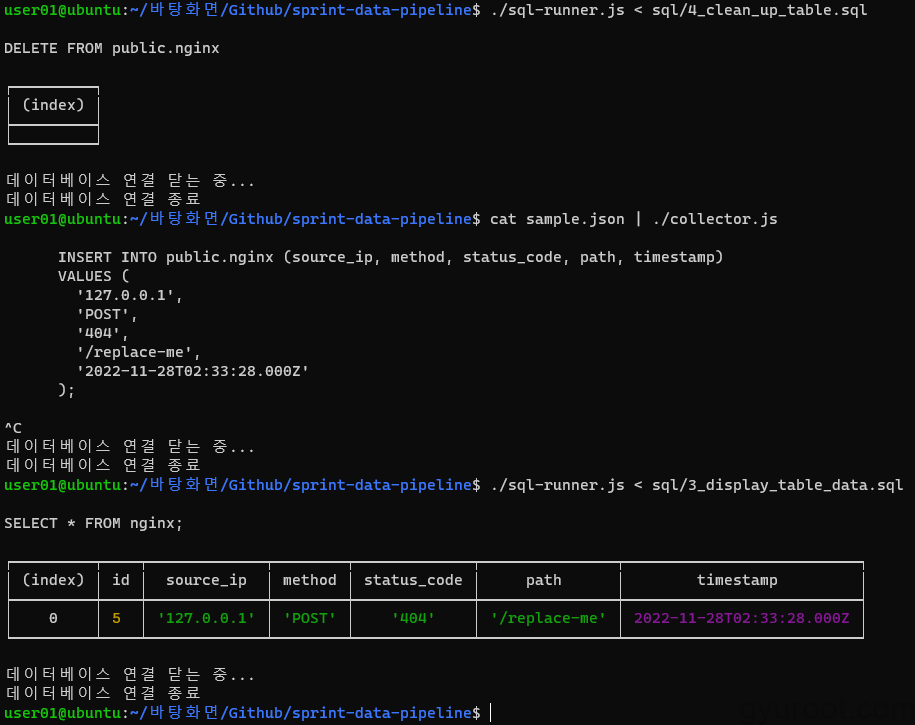Click the 'POST' cell in the result table
This screenshot has width=915, height=725.
pyautogui.click(x=309, y=618)
